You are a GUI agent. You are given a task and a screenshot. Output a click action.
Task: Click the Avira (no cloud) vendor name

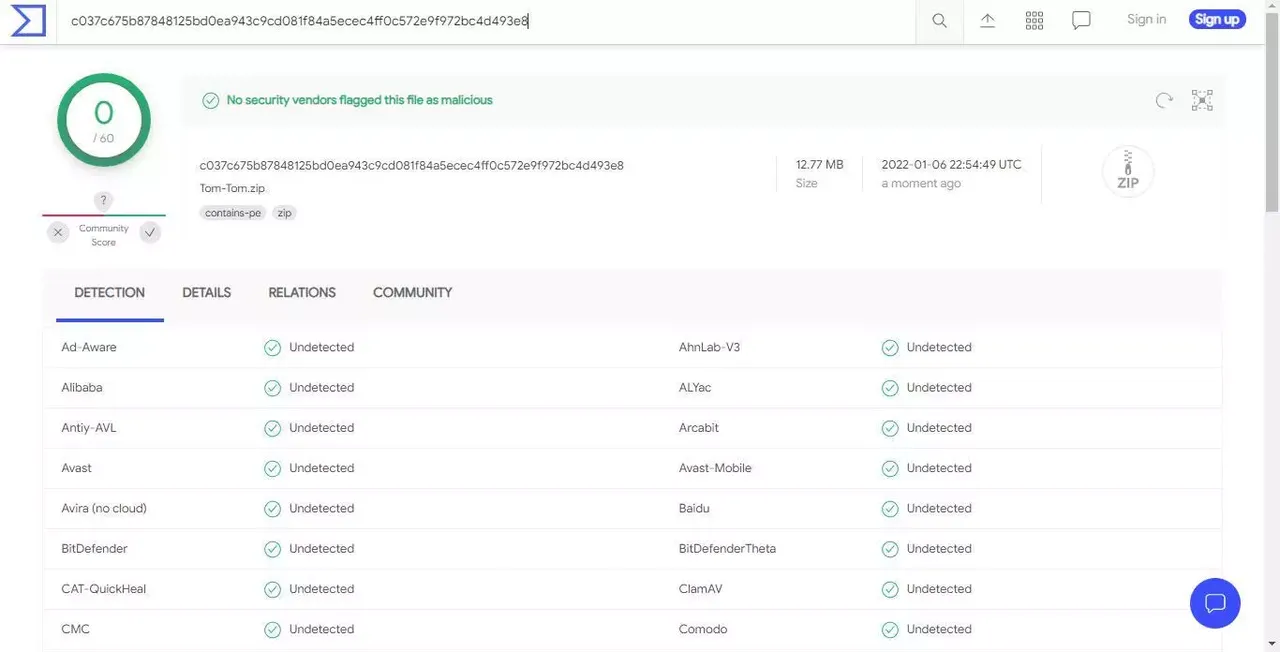click(x=104, y=509)
